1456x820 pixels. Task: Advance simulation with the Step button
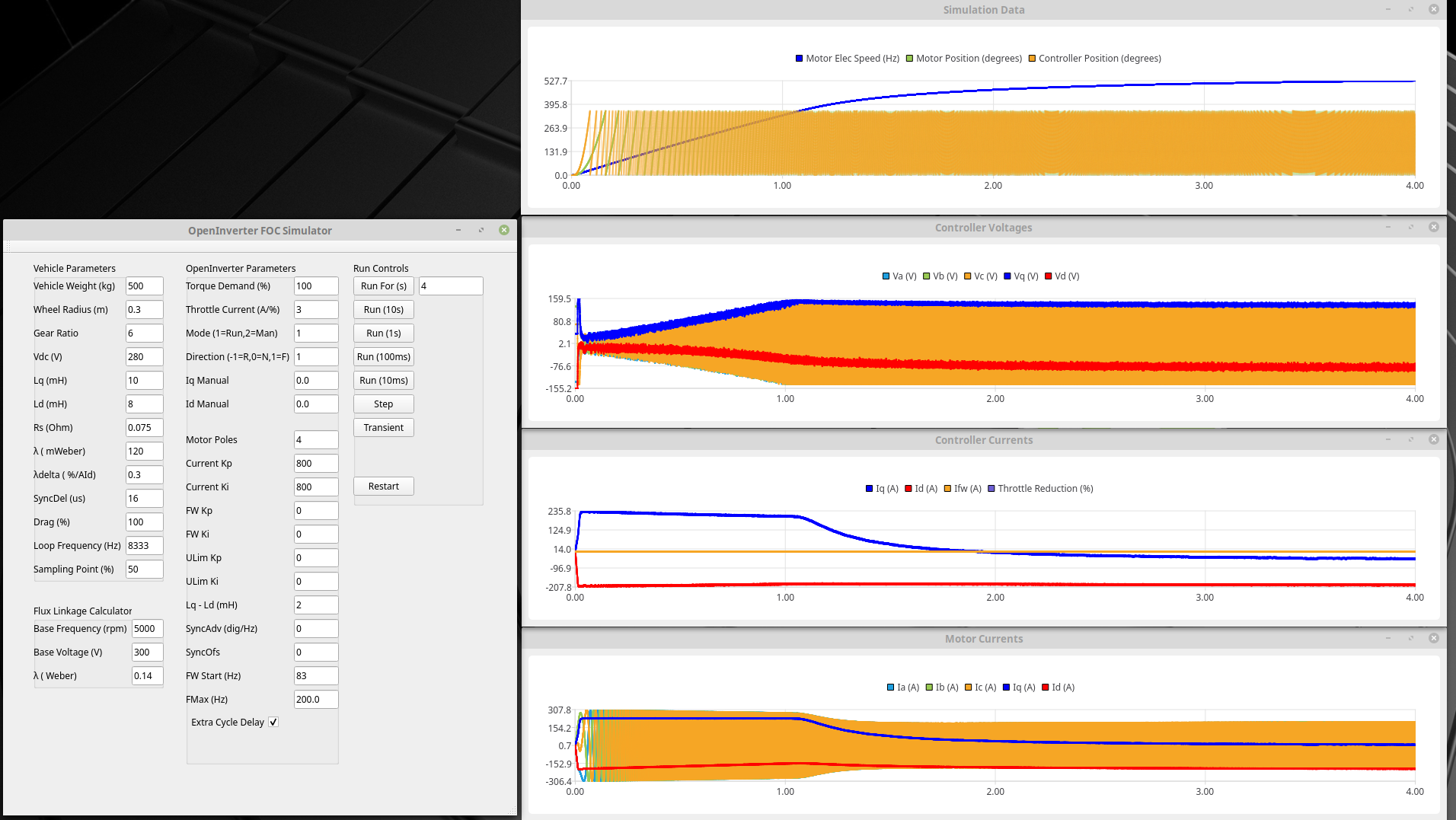point(383,404)
